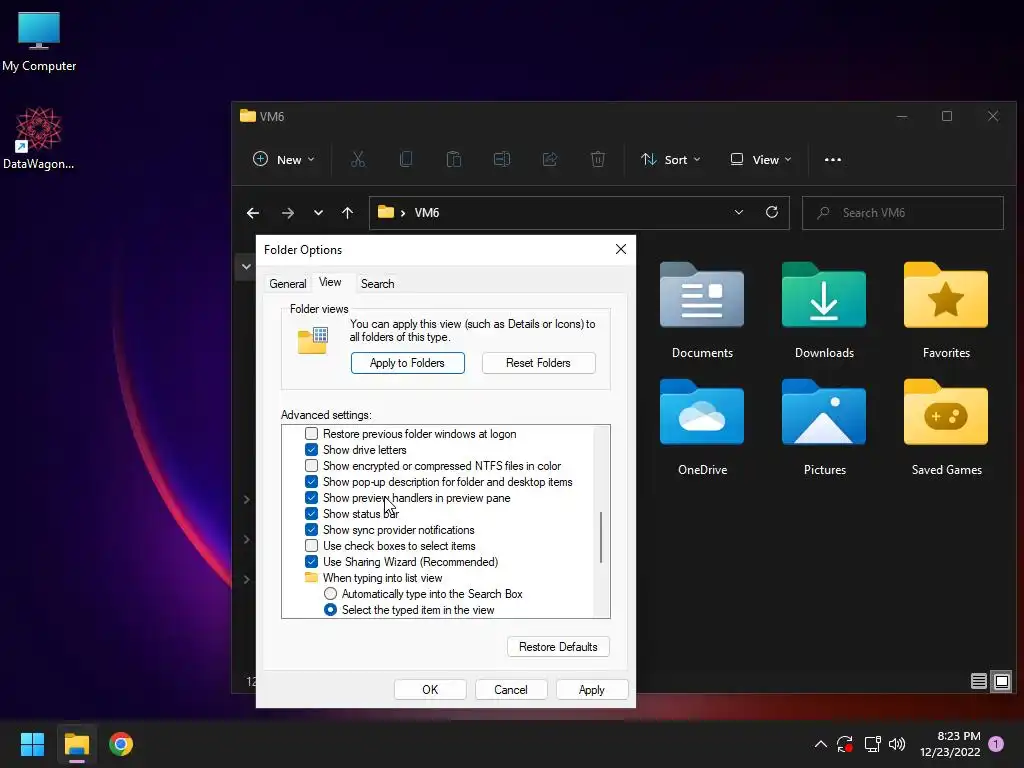Image resolution: width=1024 pixels, height=768 pixels.
Task: Check Restore previous folder windows at logon
Action: coord(312,434)
